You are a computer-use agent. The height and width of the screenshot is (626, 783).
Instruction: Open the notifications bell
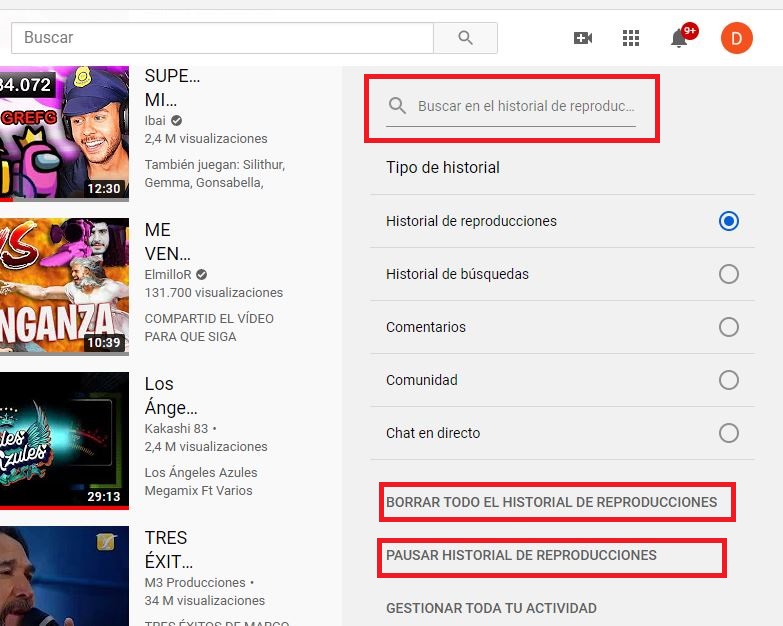tap(680, 38)
